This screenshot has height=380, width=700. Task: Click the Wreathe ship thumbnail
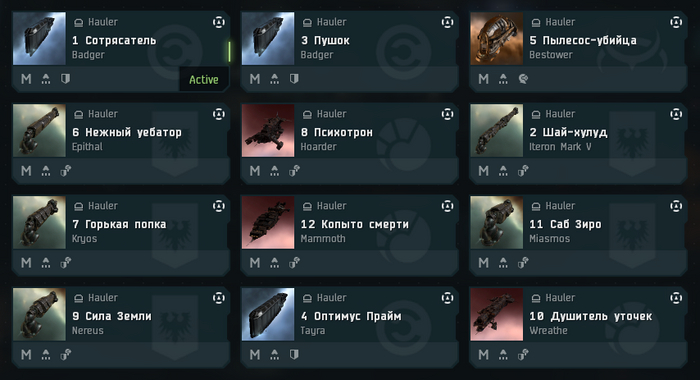(496, 315)
